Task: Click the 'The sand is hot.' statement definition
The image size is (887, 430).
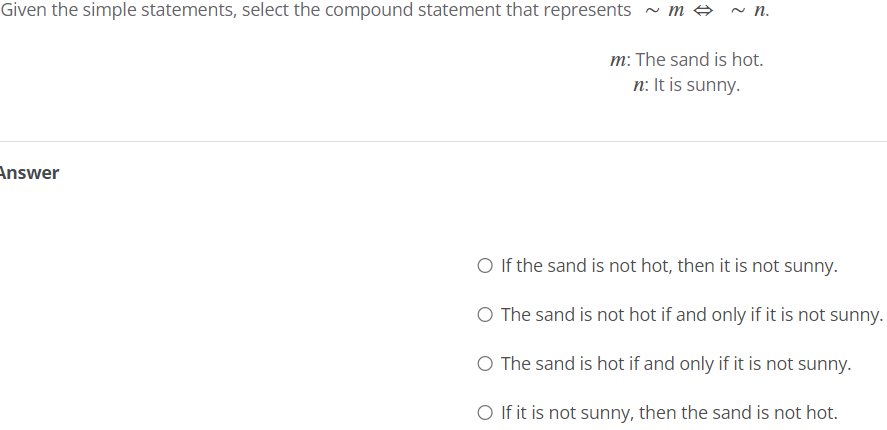Action: [700, 59]
